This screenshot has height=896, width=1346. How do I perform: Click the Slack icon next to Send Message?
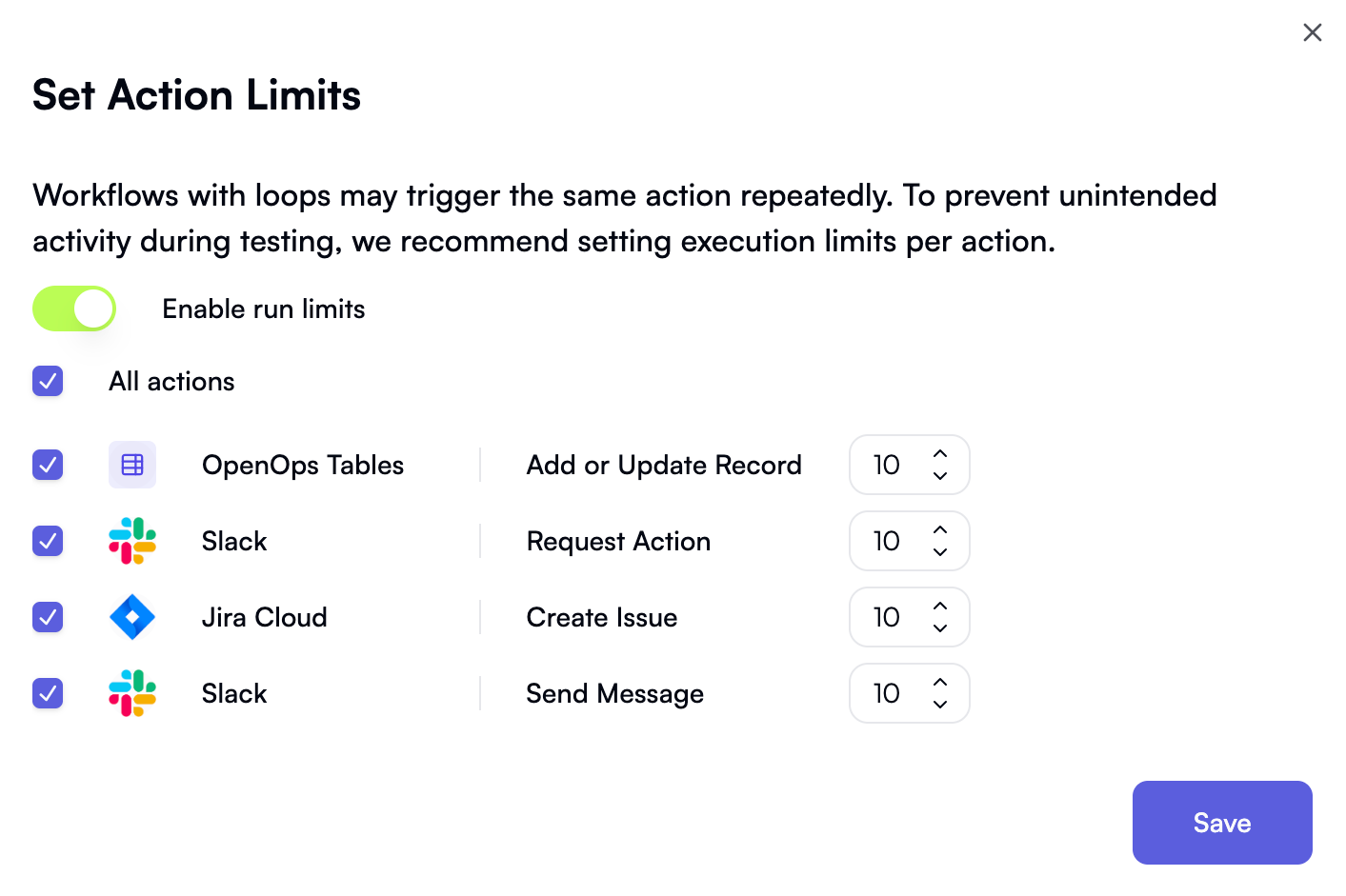pyautogui.click(x=131, y=693)
